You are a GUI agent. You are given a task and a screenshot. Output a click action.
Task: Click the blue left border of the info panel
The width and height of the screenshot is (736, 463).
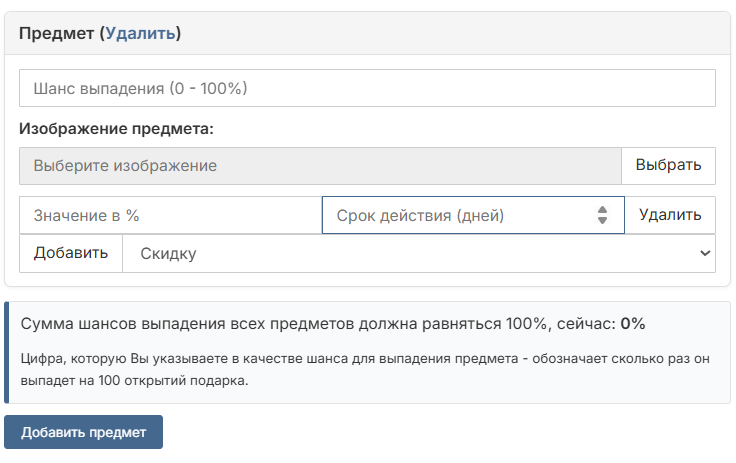tap(7, 352)
